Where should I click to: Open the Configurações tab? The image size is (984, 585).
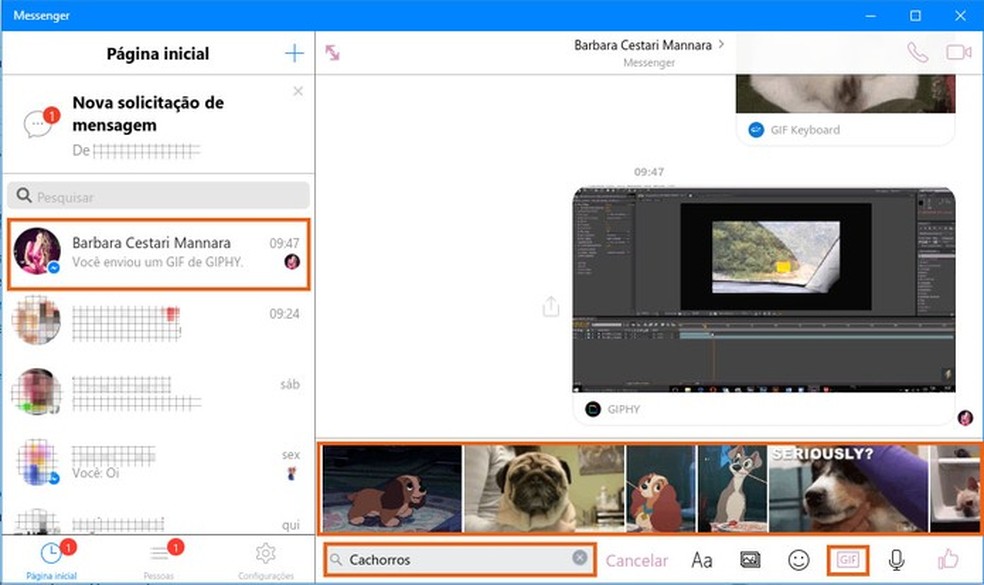point(265,559)
